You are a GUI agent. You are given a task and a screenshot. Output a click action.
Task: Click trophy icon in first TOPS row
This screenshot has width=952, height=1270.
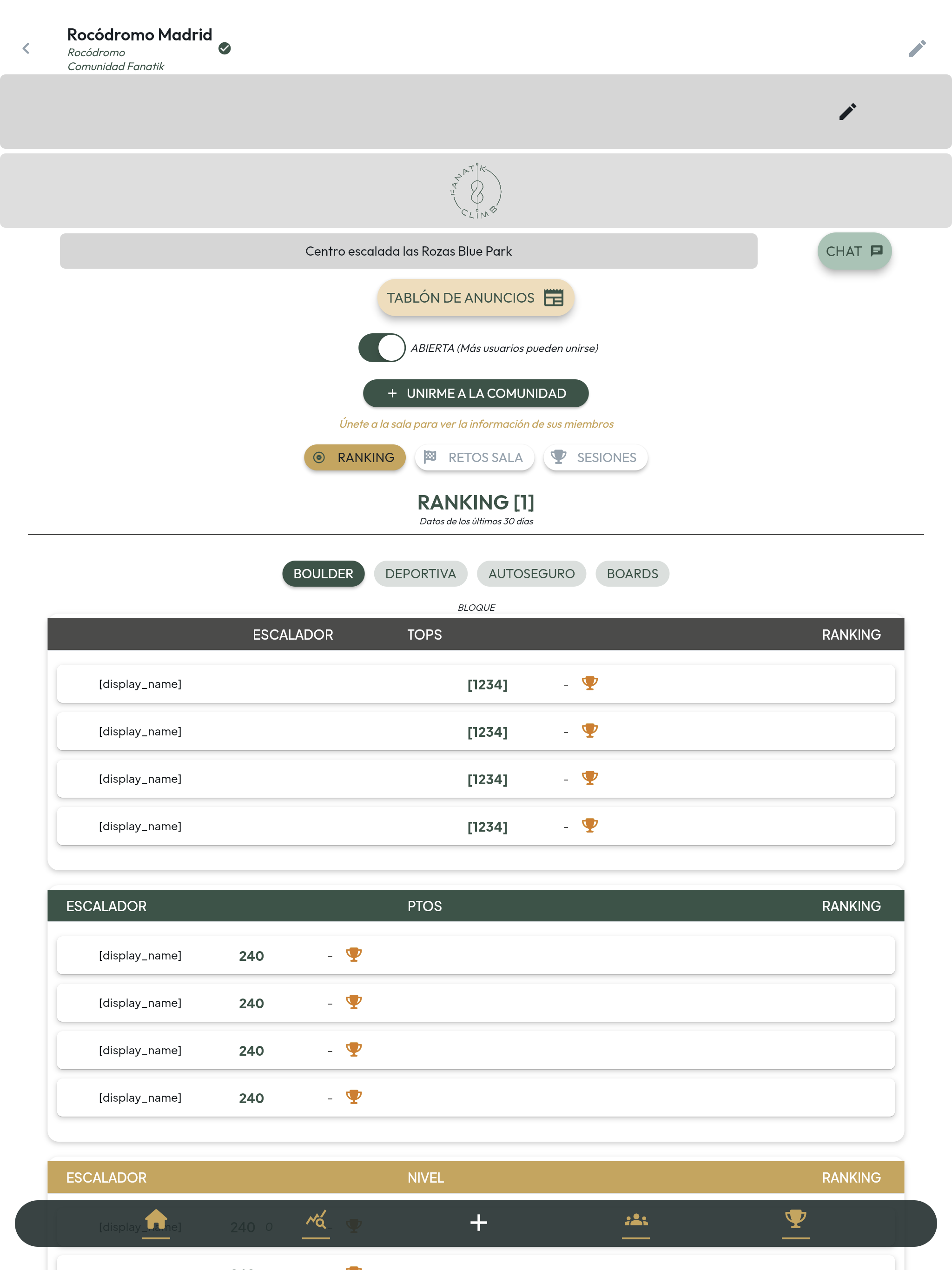coord(590,683)
